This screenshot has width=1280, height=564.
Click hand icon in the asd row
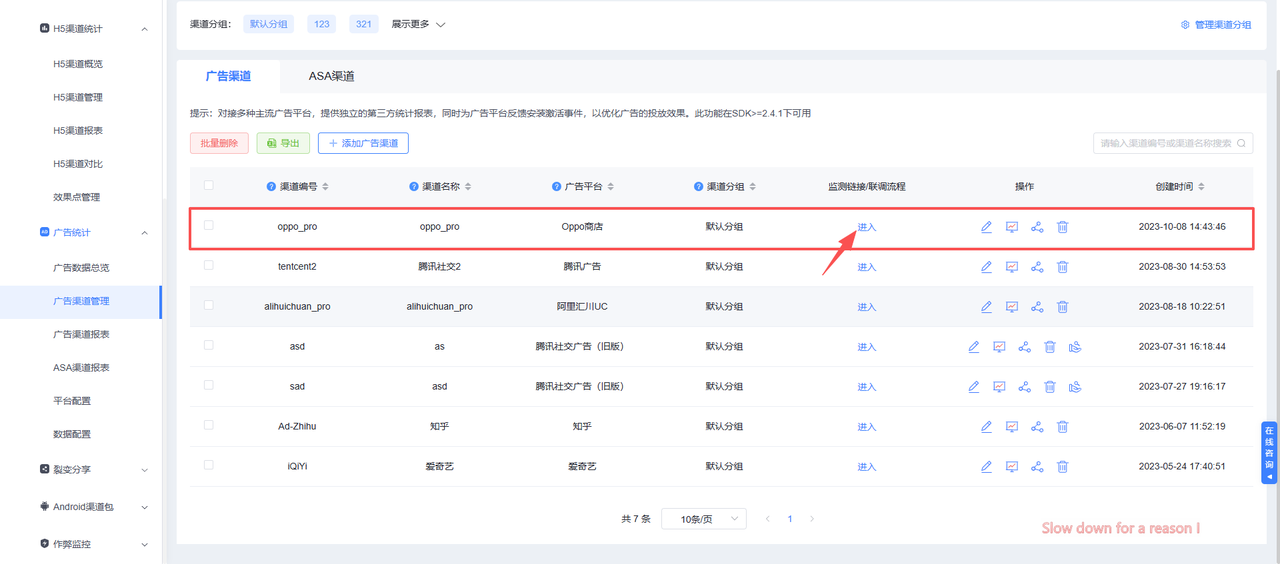(x=1076, y=347)
